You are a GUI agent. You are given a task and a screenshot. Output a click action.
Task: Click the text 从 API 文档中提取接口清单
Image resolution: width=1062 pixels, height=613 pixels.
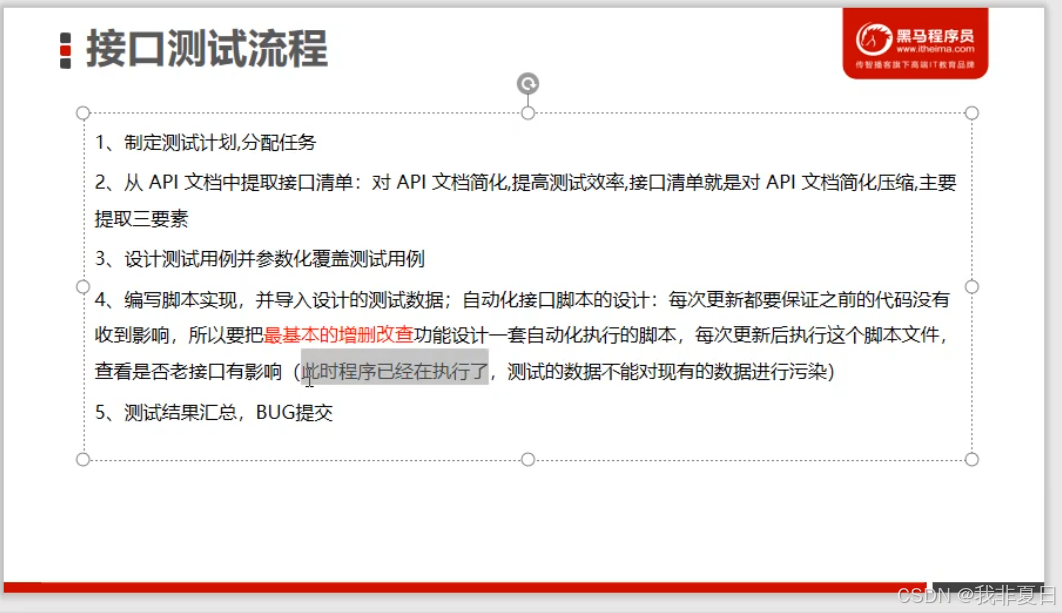(238, 183)
